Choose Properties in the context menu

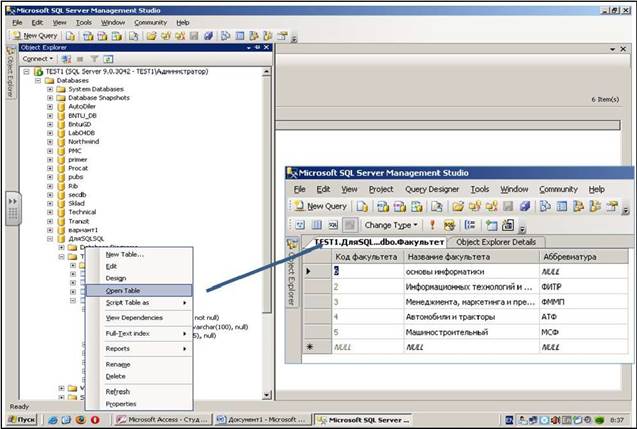(x=139, y=404)
